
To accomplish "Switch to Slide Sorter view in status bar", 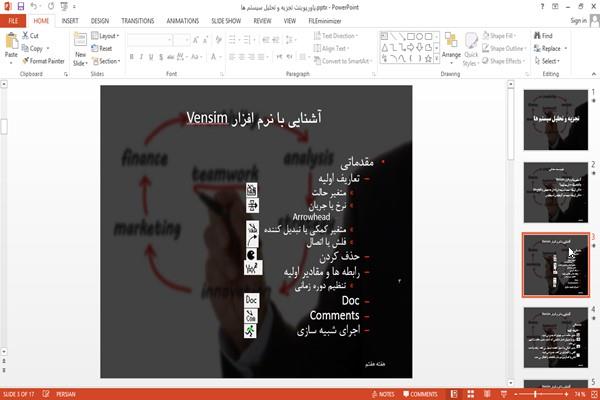I will click(x=470, y=394).
